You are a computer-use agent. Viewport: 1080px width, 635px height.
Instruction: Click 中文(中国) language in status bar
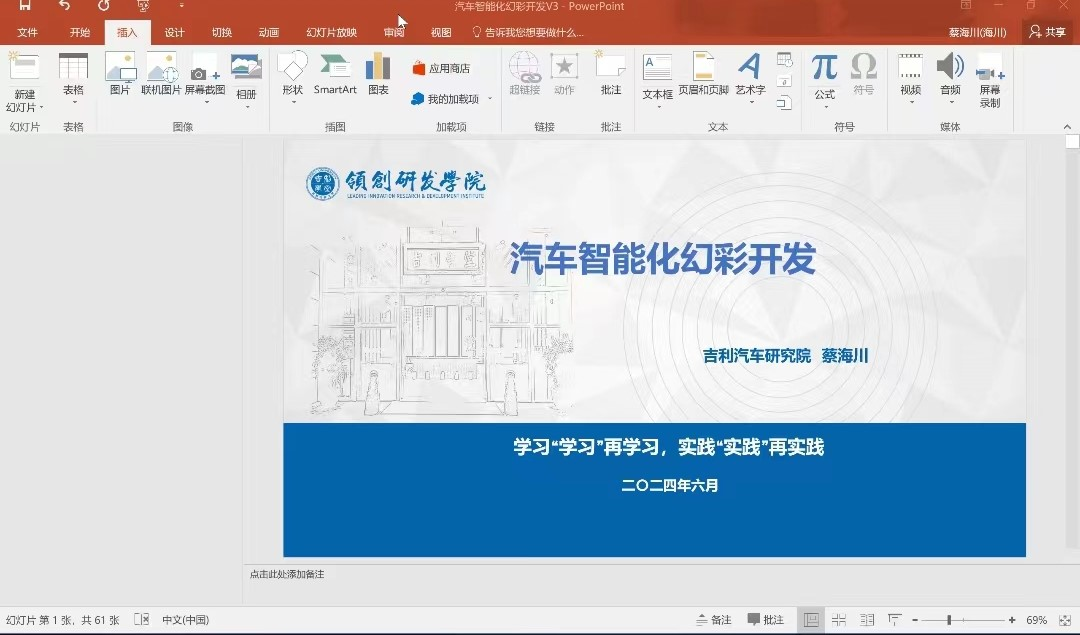click(x=185, y=620)
